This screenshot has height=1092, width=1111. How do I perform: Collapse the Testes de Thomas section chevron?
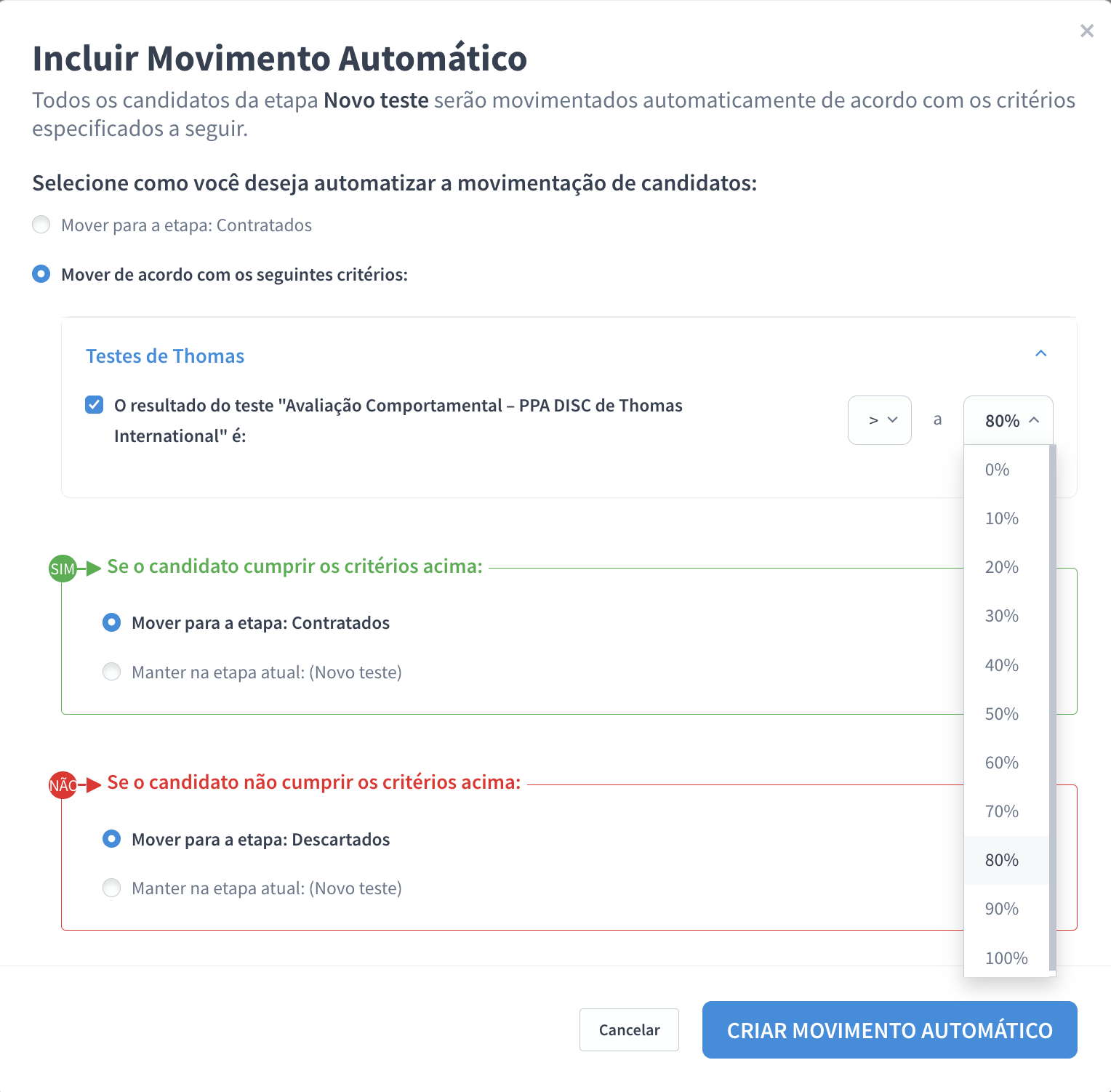(1040, 353)
